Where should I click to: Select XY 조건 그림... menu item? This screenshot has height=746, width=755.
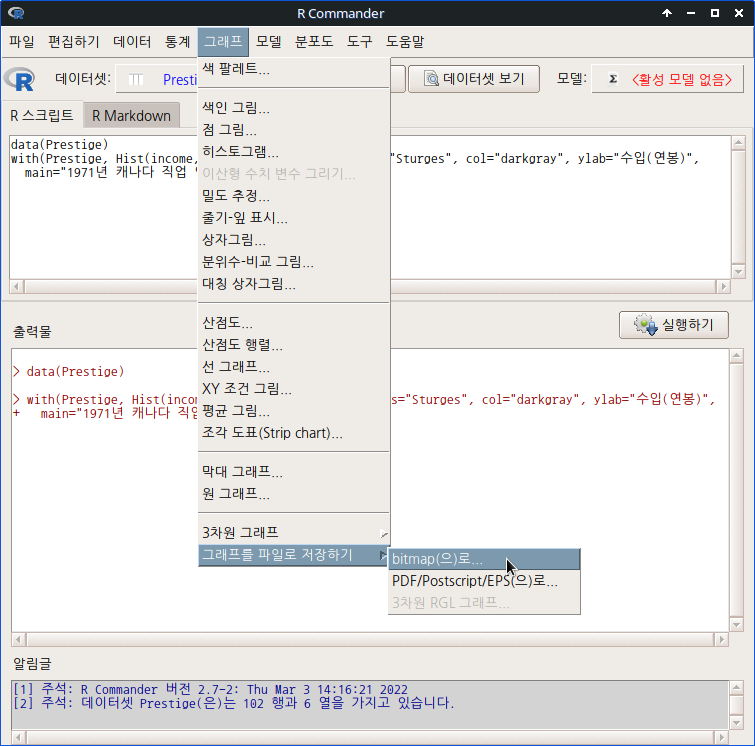pyautogui.click(x=293, y=389)
